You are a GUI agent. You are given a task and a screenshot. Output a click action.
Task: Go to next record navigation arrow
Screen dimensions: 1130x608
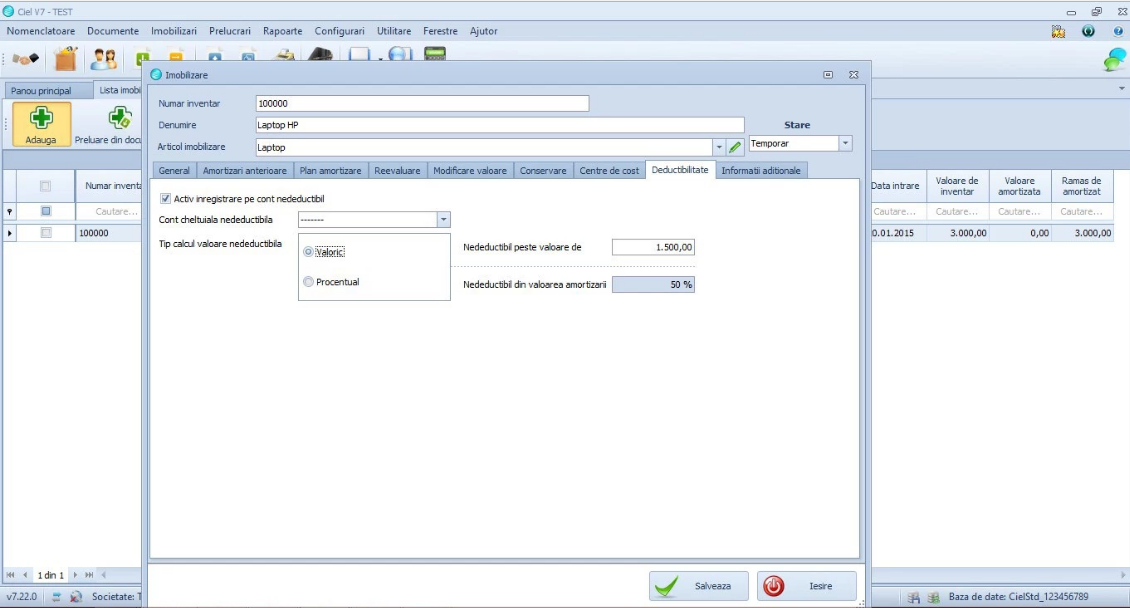[75, 575]
